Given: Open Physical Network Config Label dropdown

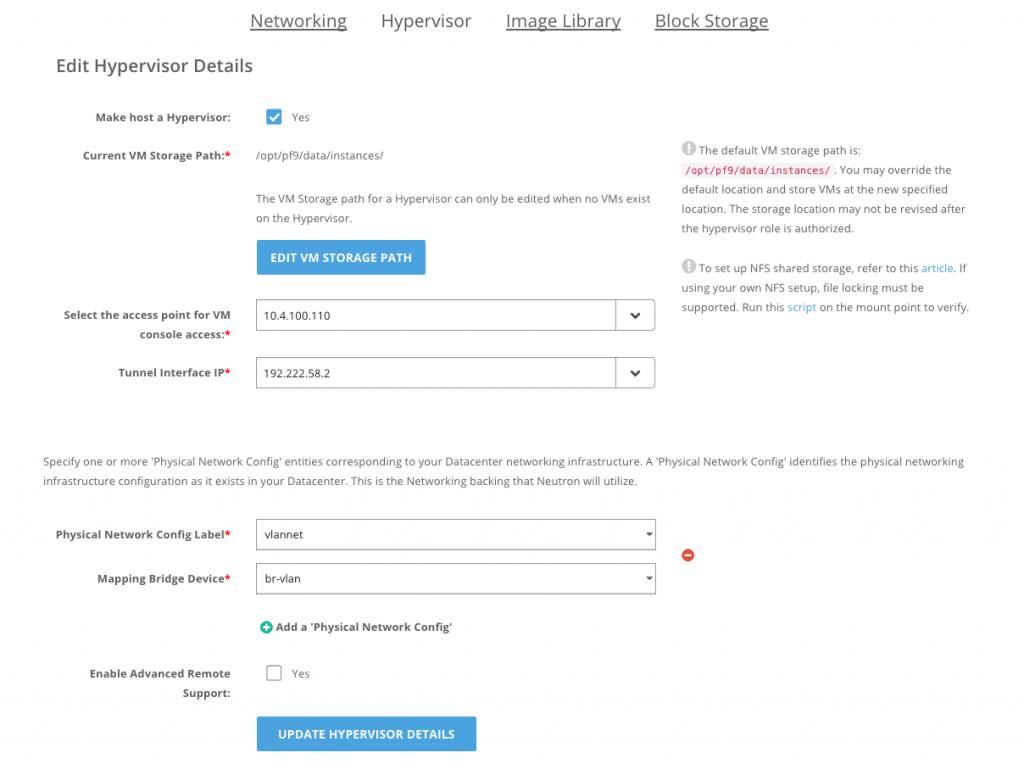Looking at the screenshot, I should 455,534.
